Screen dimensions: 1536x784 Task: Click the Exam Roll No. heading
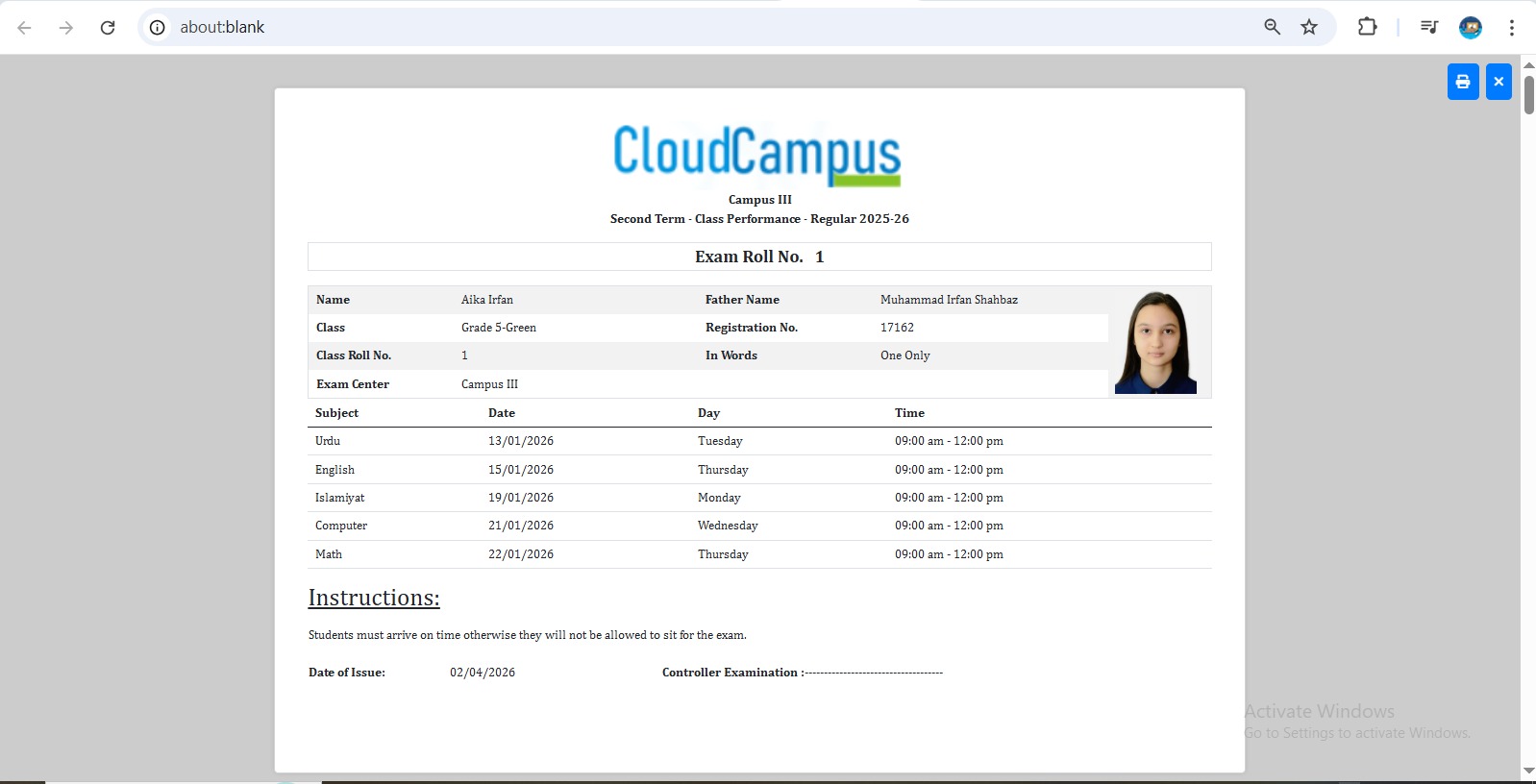pos(759,257)
